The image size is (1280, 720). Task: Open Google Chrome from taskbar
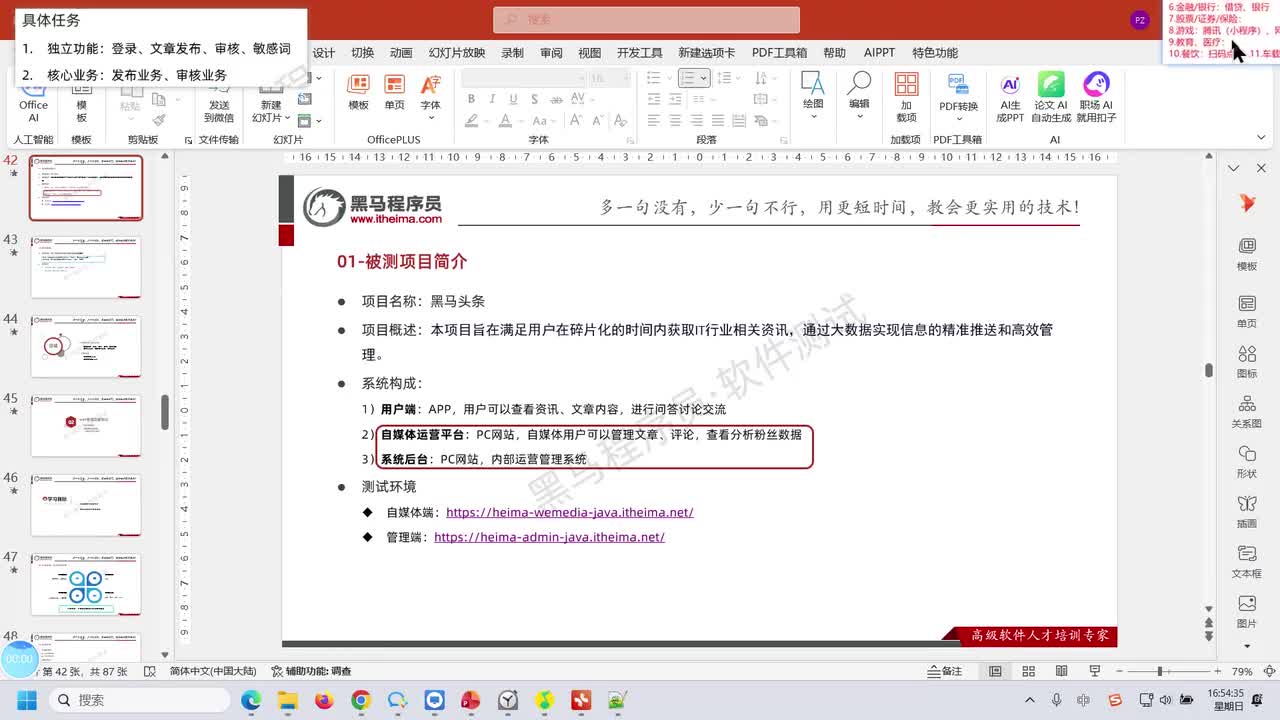361,700
